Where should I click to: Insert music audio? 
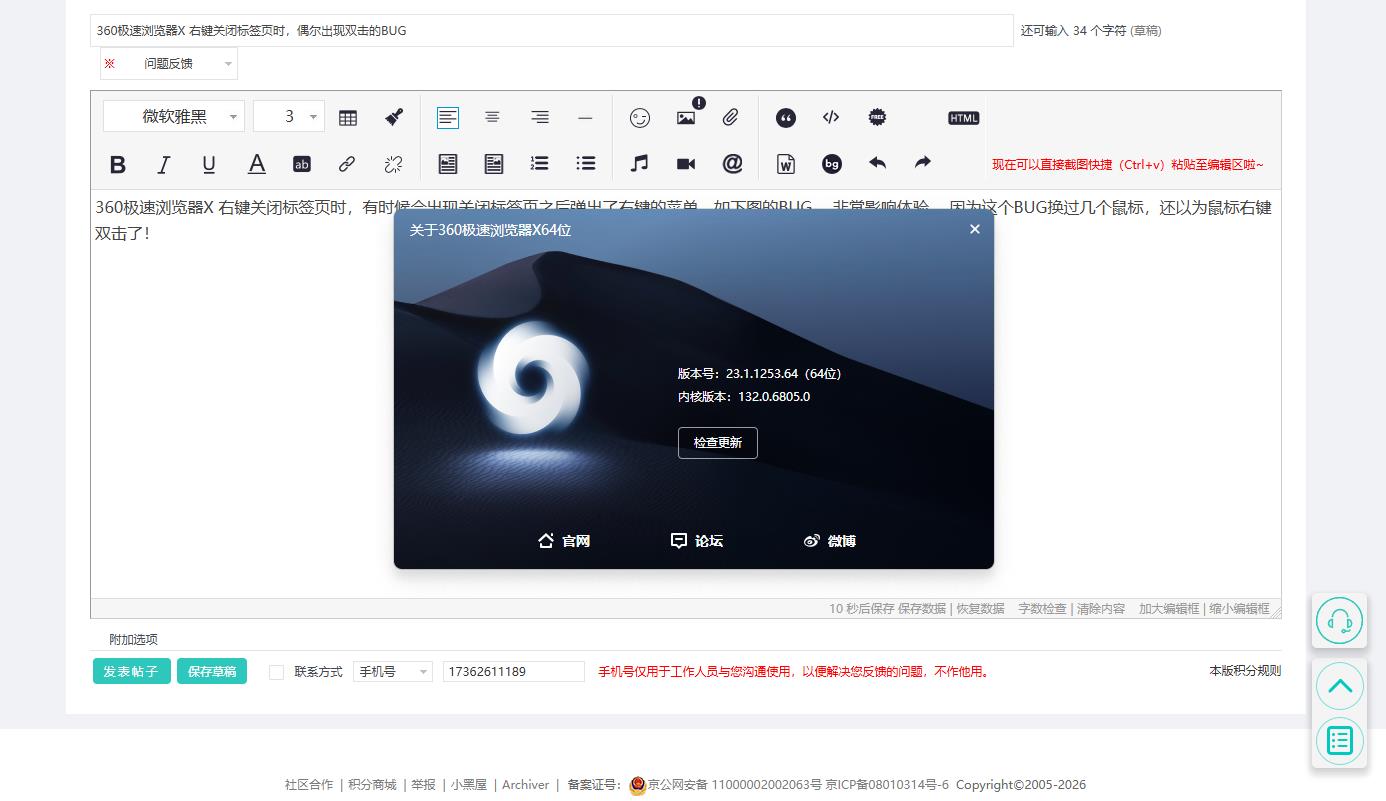point(640,164)
